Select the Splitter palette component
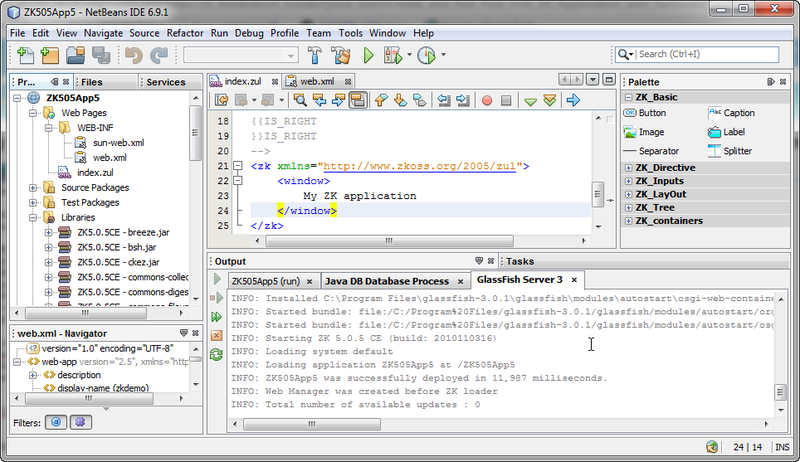This screenshot has height=462, width=800. [730, 151]
